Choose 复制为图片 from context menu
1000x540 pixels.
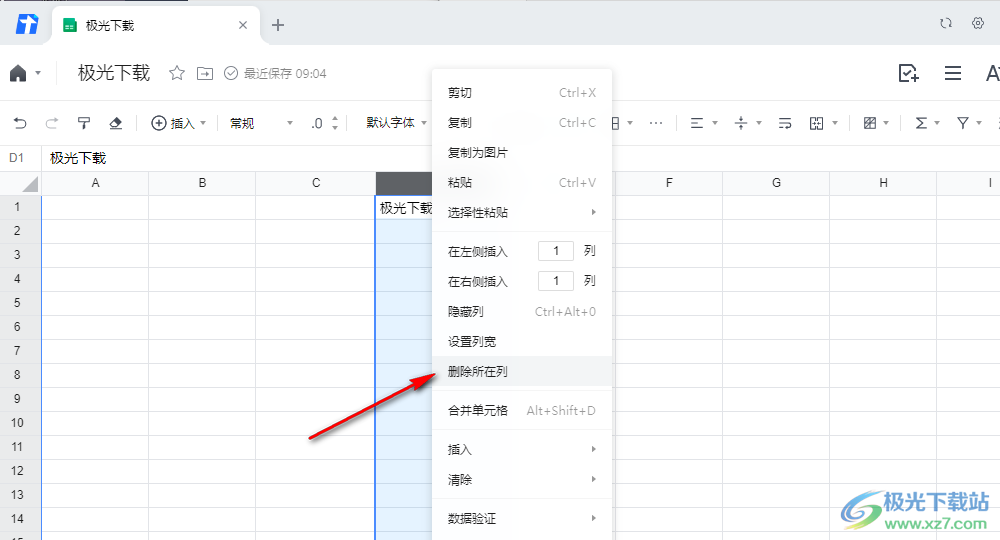tap(522, 153)
